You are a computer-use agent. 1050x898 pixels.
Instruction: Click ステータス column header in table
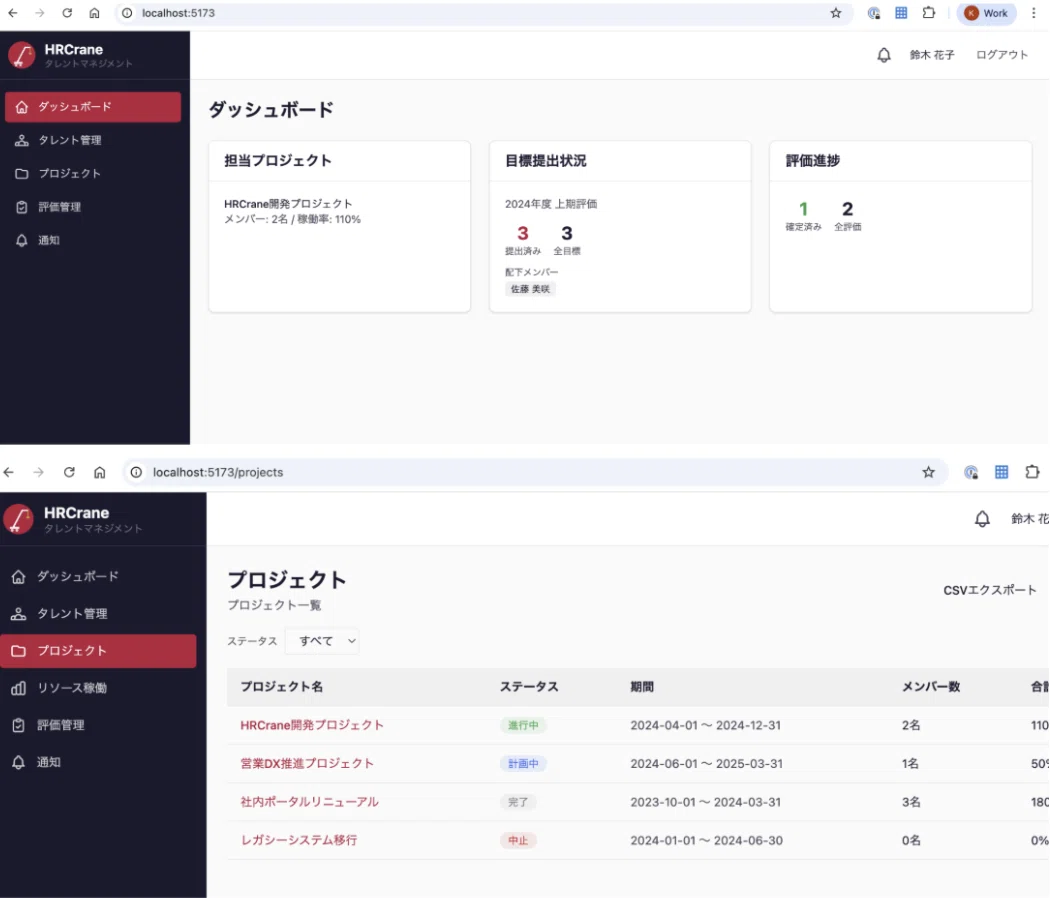pos(529,686)
